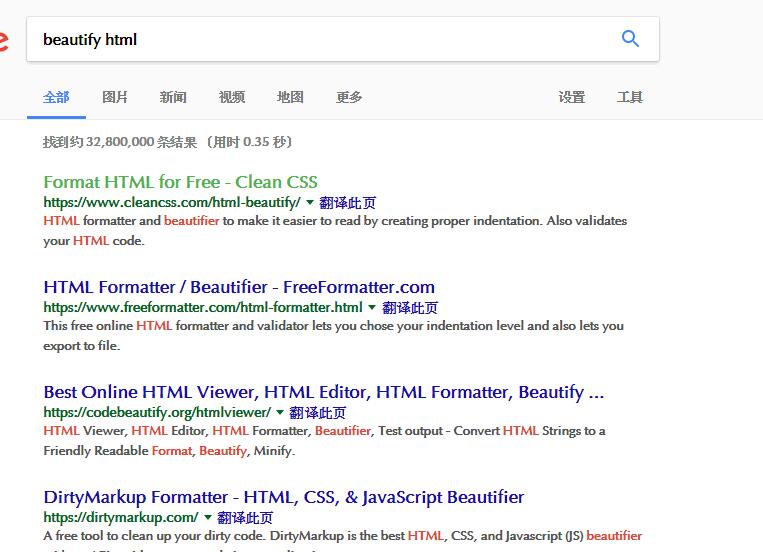Expand dropdown arrow beside codebeautify.org URL
This screenshot has width=763, height=552.
click(x=280, y=412)
